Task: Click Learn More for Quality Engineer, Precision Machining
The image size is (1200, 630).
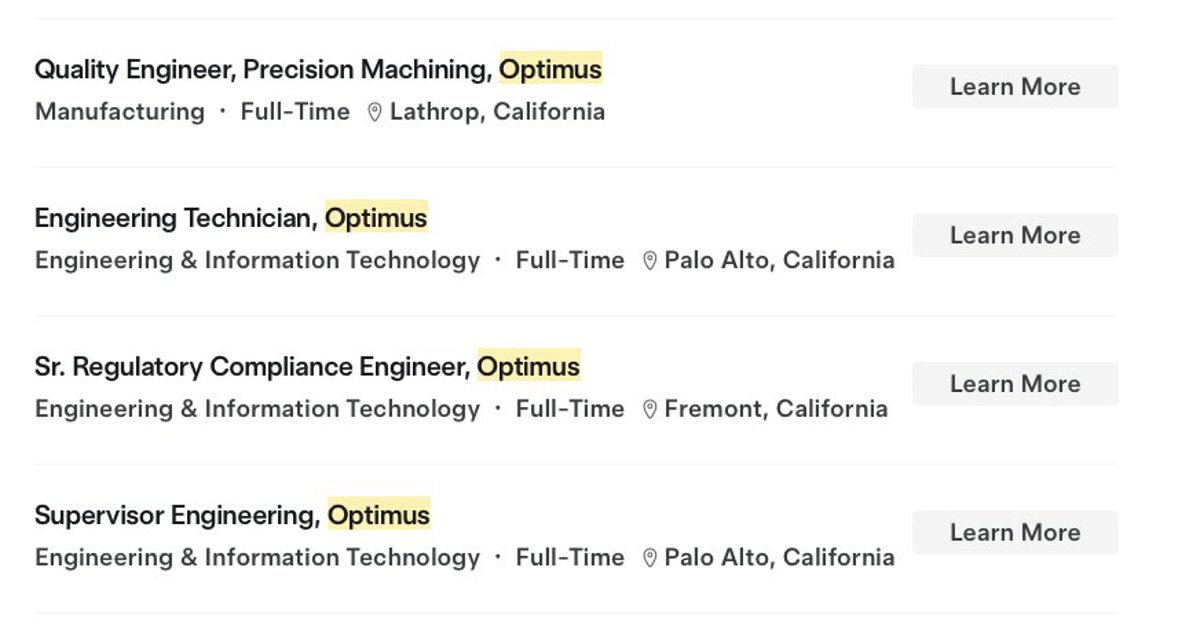Action: 1014,86
